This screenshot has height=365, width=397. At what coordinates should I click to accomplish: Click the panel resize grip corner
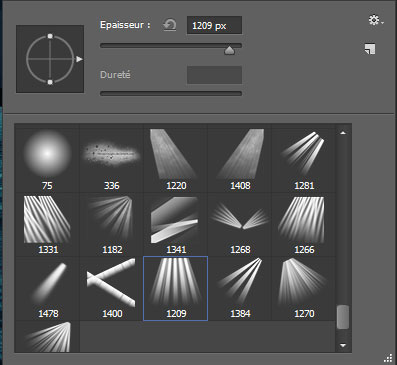[x=388, y=358]
